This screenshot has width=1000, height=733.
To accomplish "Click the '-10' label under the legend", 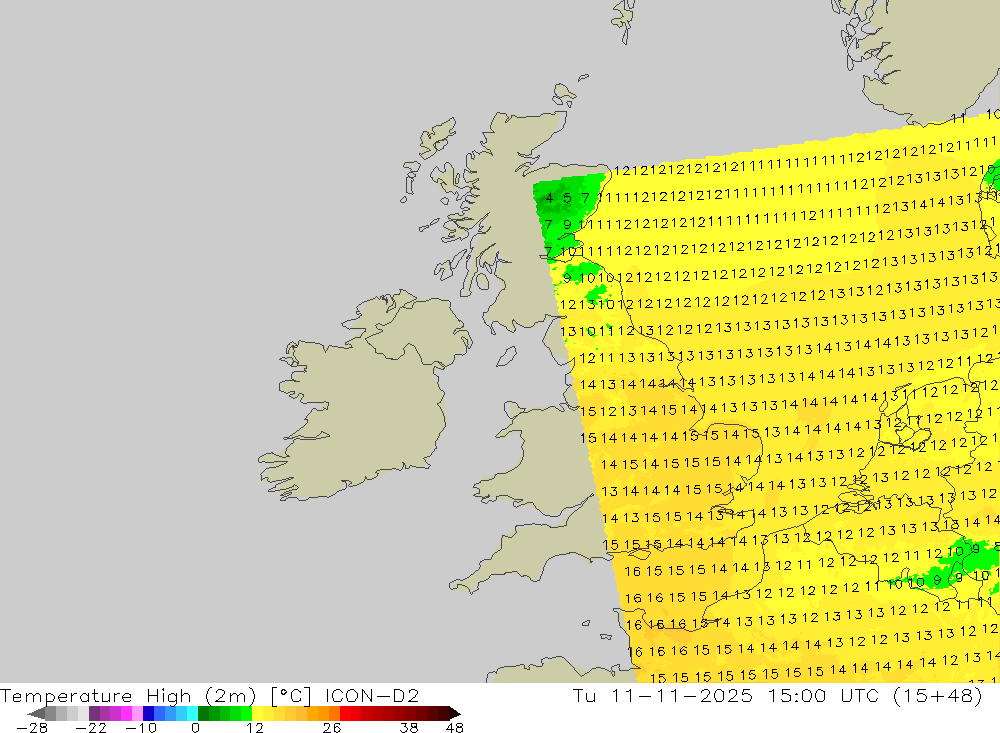I will tap(141, 728).
